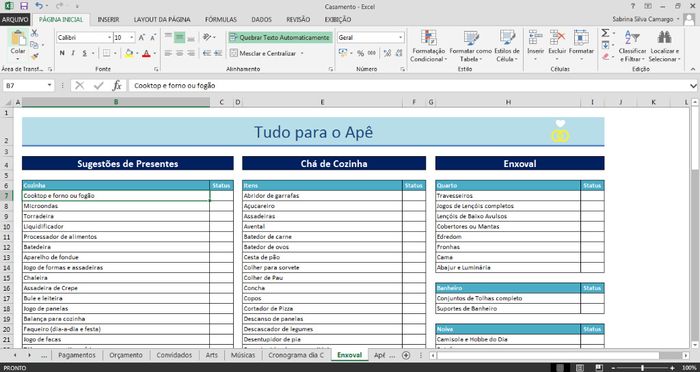Switch to FÓRMULAS ribbon tab
Image resolution: width=700 pixels, height=372 pixels.
[x=221, y=20]
